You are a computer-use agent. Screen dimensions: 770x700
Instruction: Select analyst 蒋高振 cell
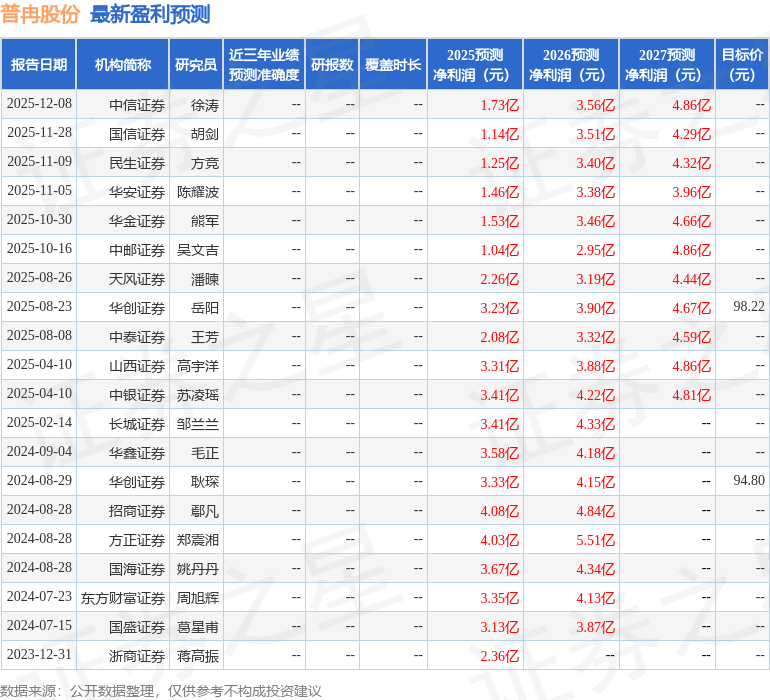[198, 656]
